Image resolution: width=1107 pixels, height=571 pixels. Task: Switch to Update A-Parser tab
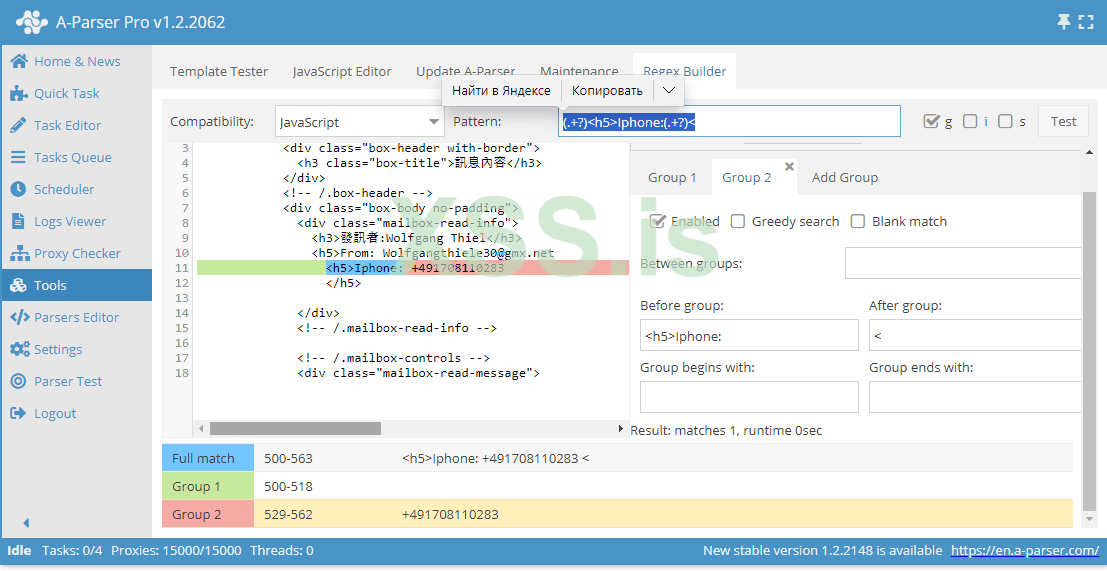pos(465,71)
